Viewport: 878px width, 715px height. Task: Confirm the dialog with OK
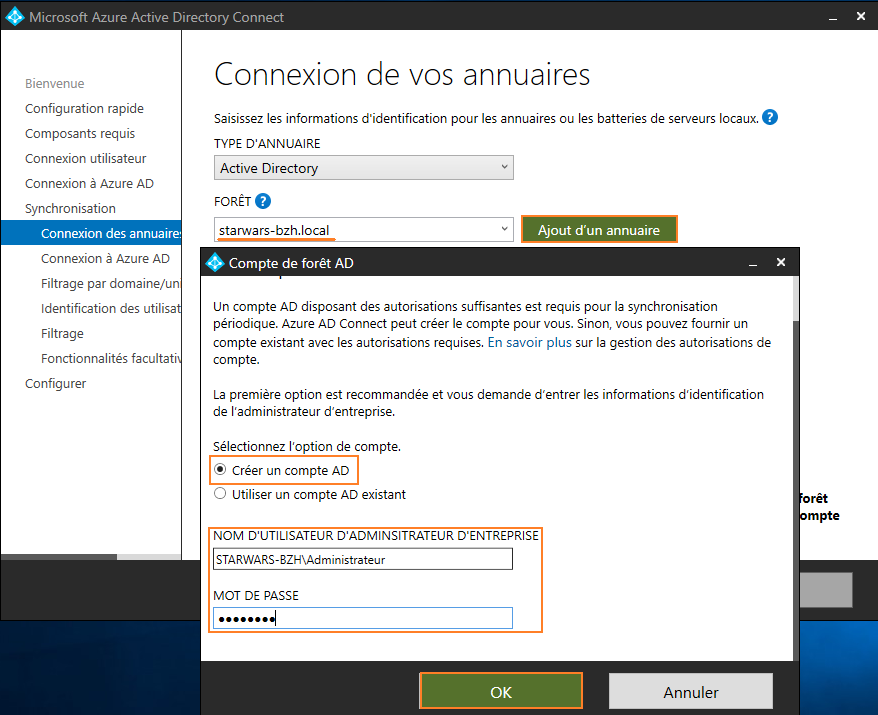coord(501,692)
